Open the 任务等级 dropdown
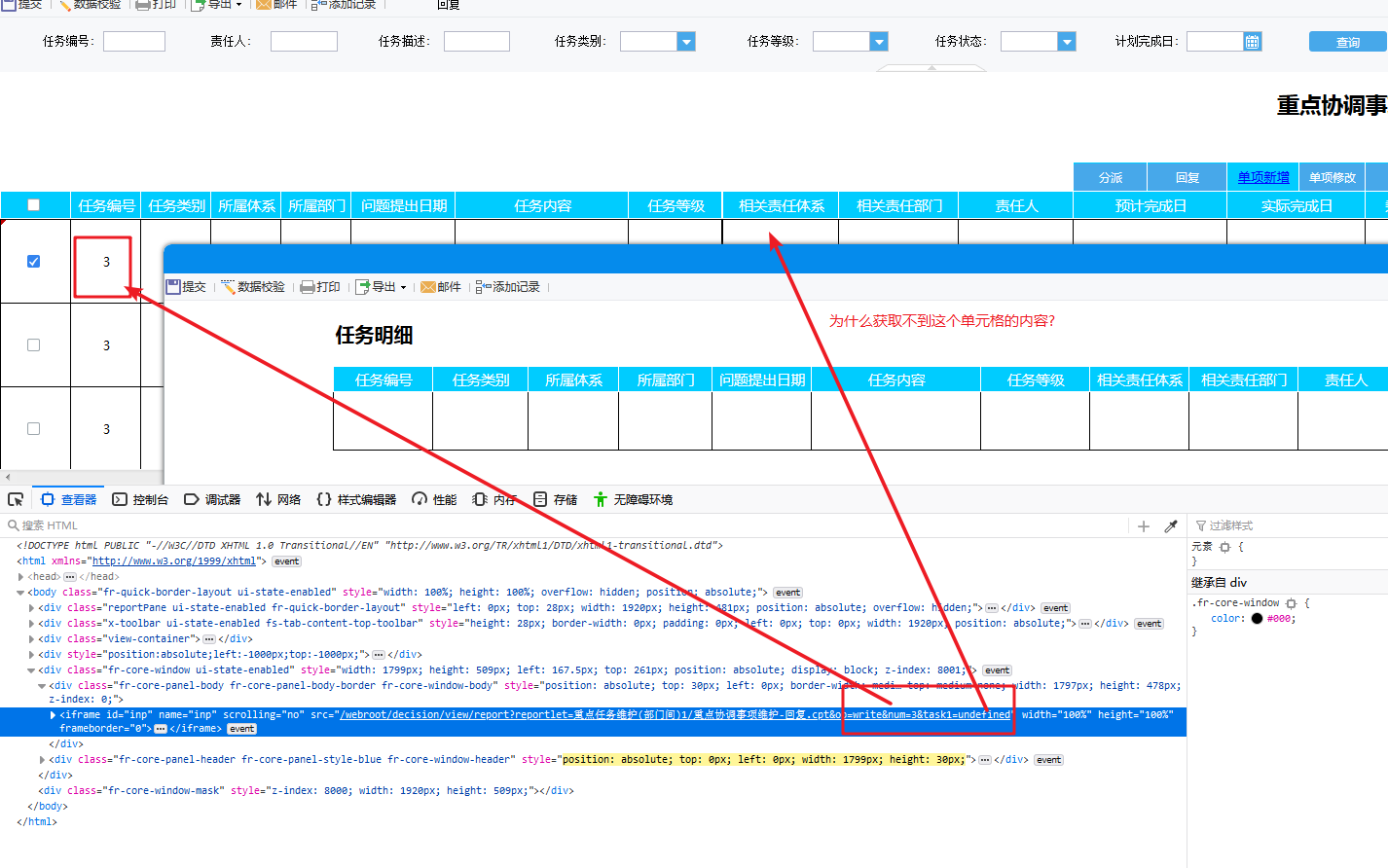 879,41
